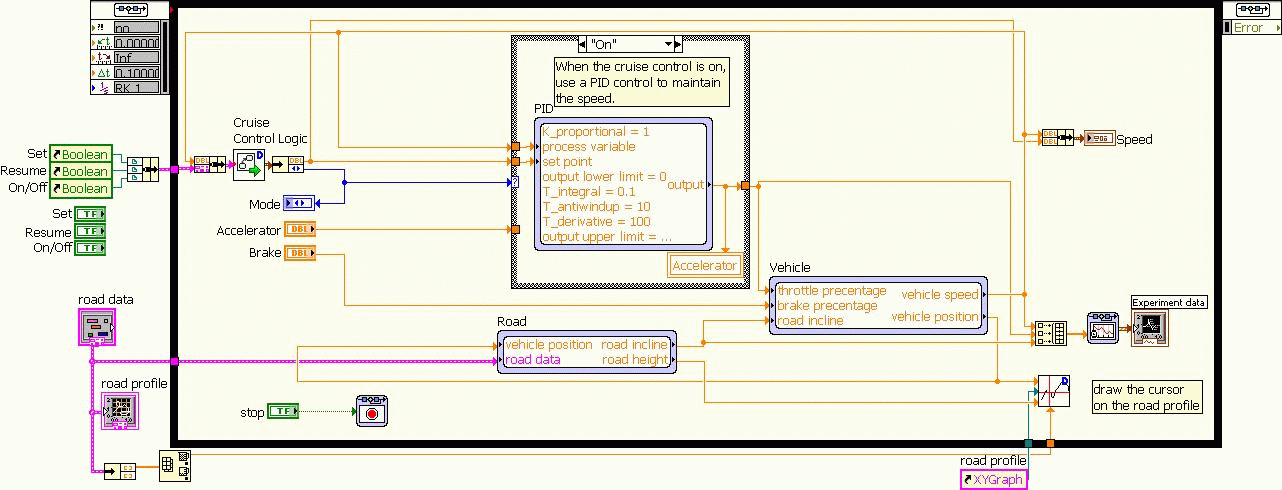Open the "On" case selector dropdown
The image size is (1282, 490).
point(629,45)
